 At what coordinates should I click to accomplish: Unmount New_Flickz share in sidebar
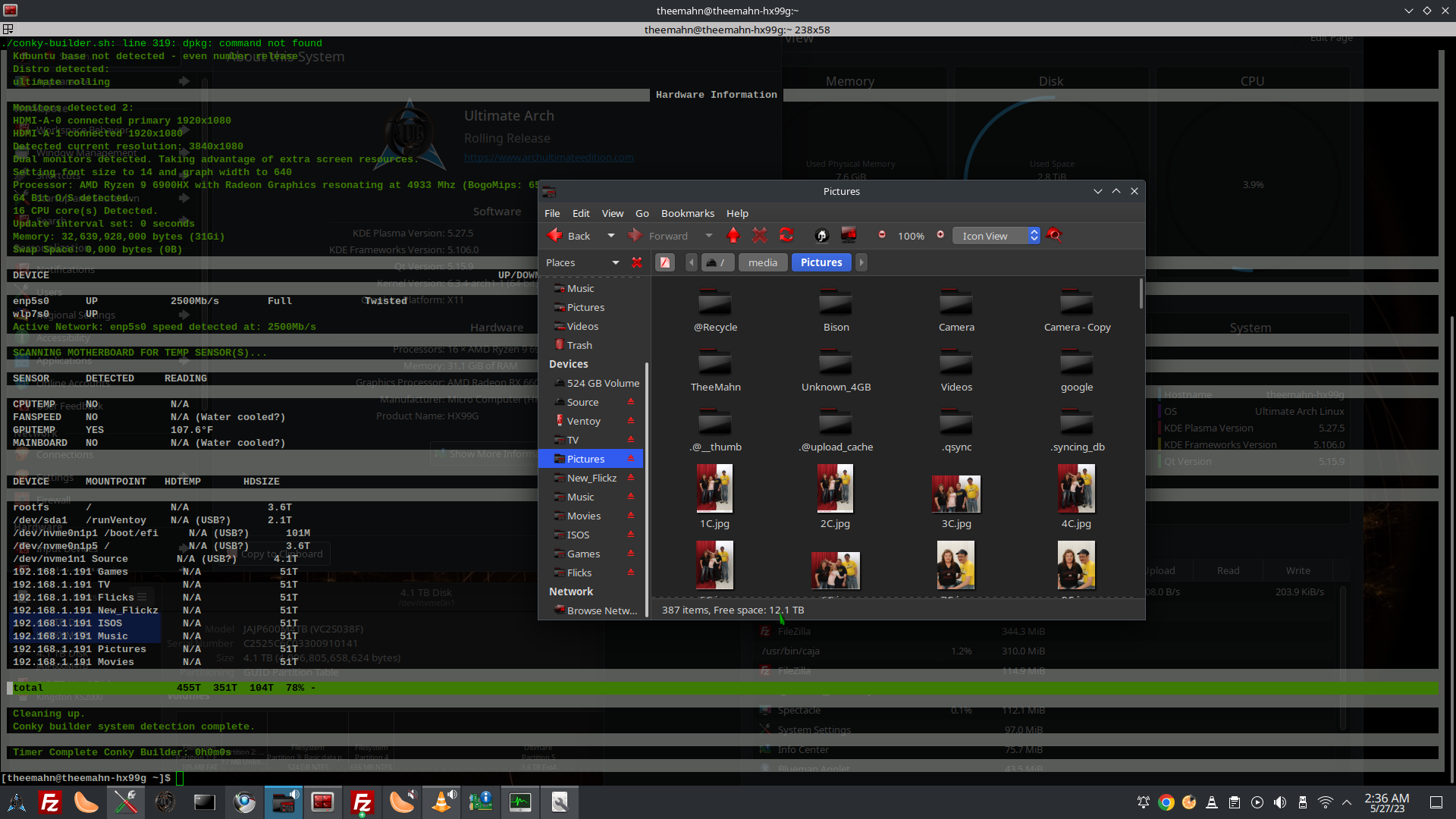[x=630, y=478]
